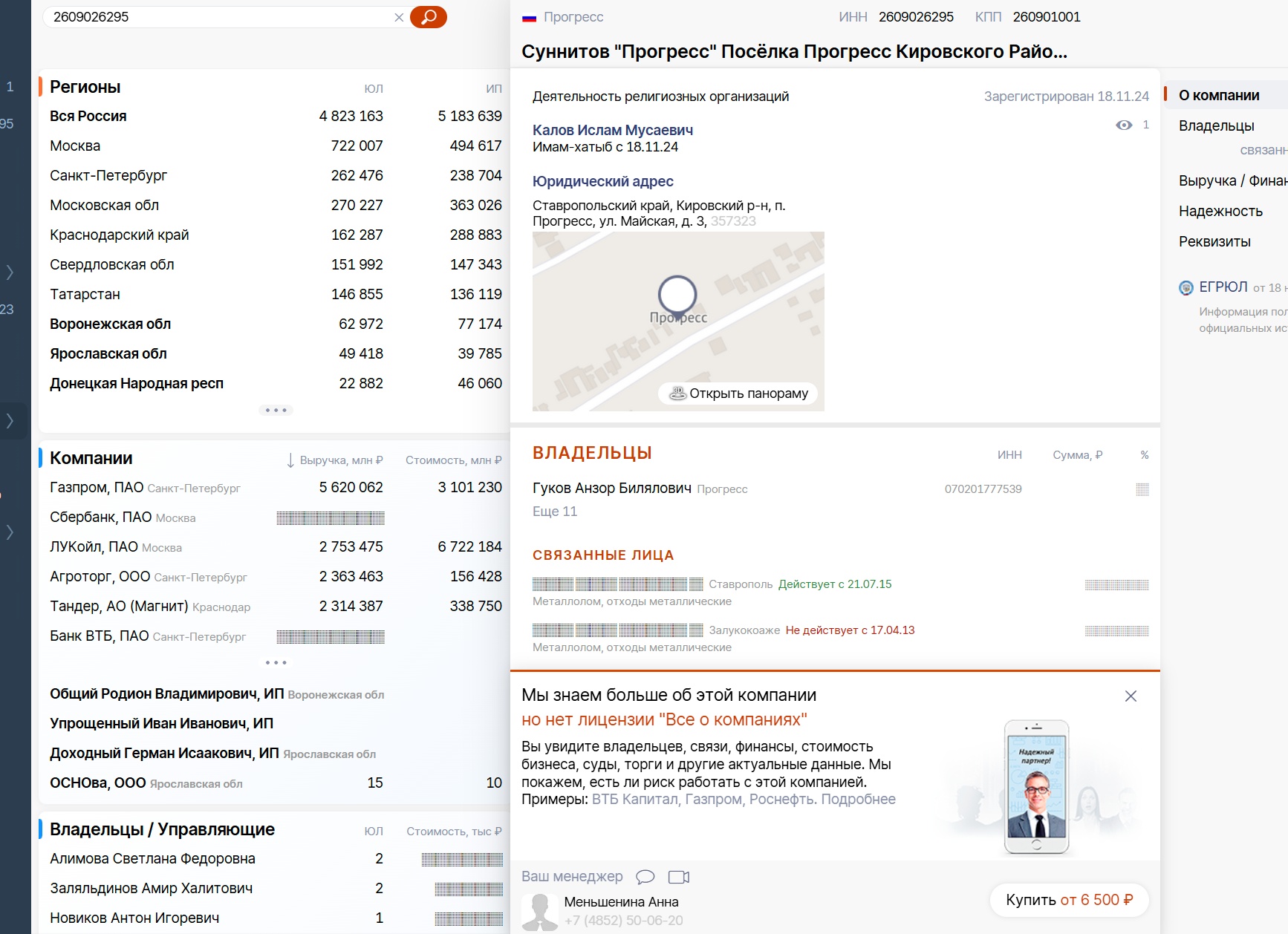This screenshot has width=1288, height=934.
Task: Select the Москва region row
Action: [x=276, y=146]
